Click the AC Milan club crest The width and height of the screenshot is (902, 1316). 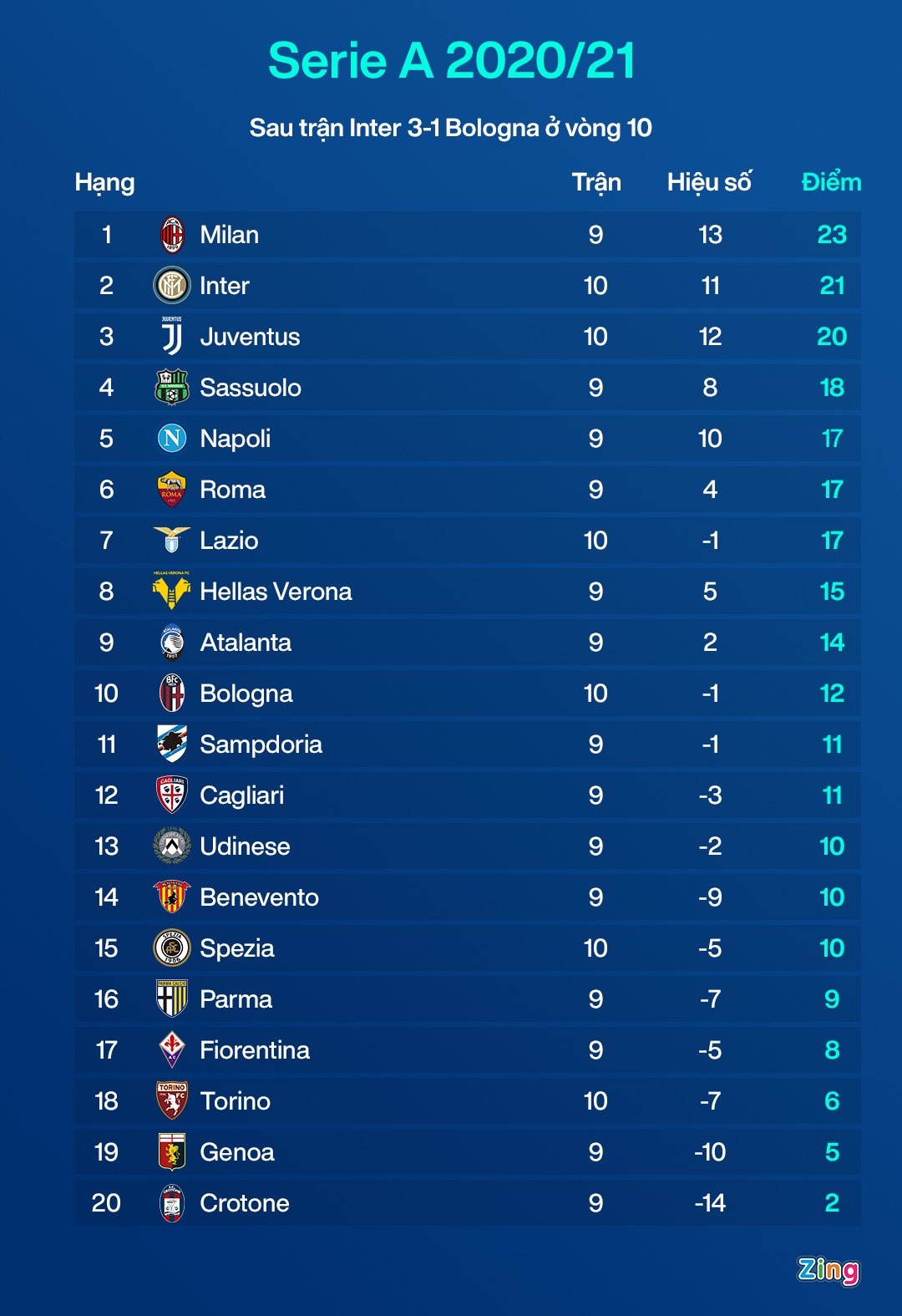[172, 235]
